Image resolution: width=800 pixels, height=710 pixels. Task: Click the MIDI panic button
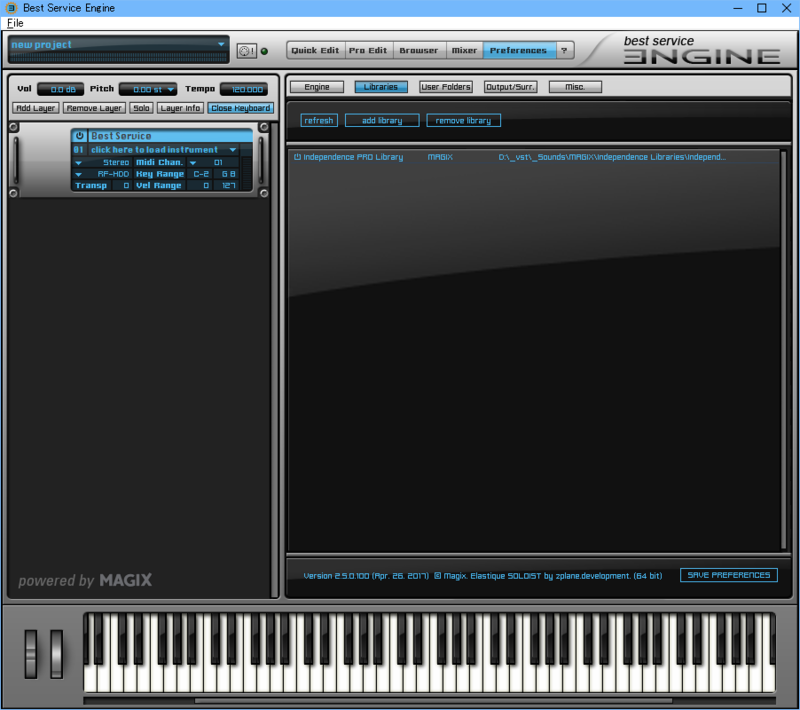(x=246, y=51)
